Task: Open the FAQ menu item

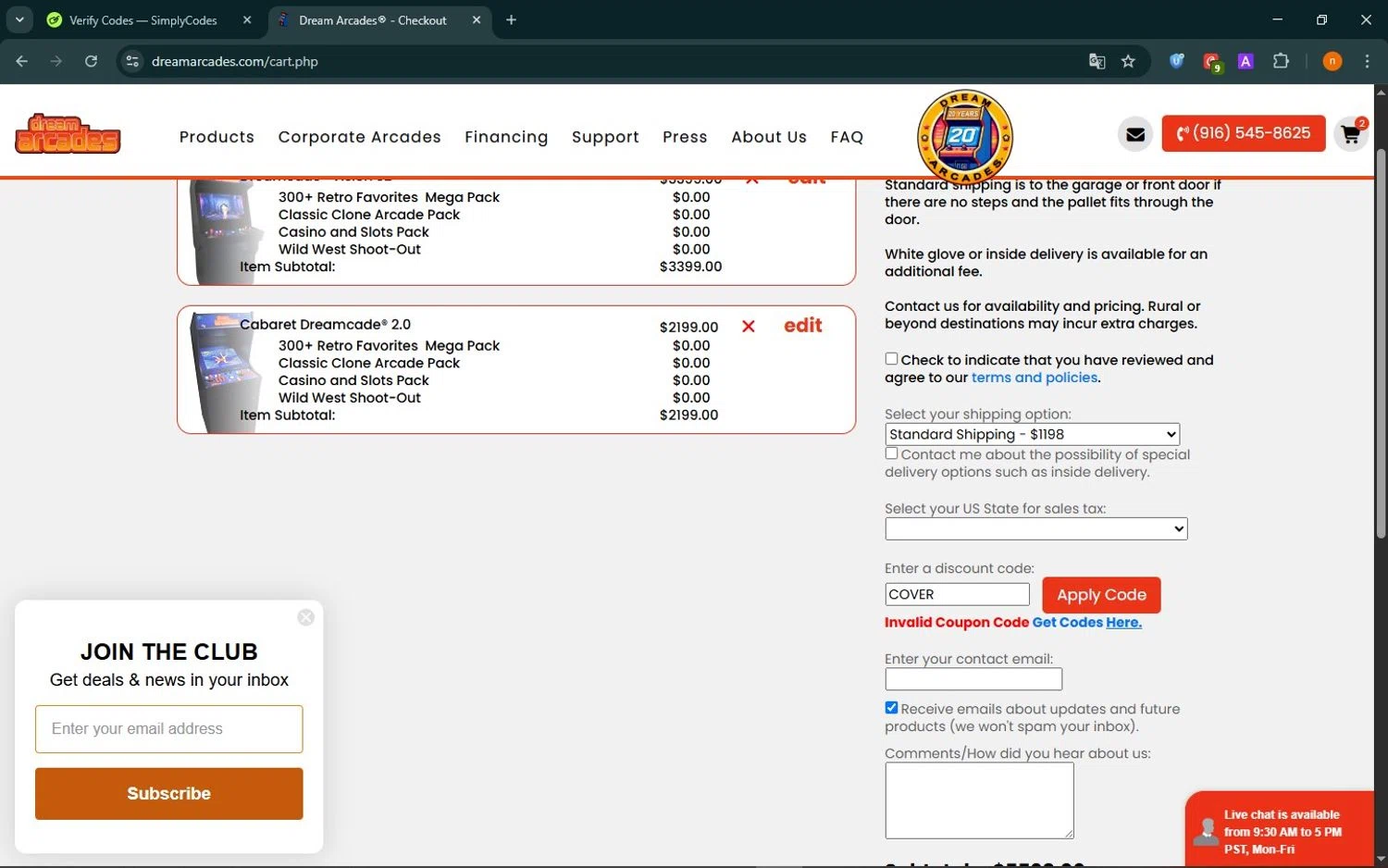Action: (847, 137)
